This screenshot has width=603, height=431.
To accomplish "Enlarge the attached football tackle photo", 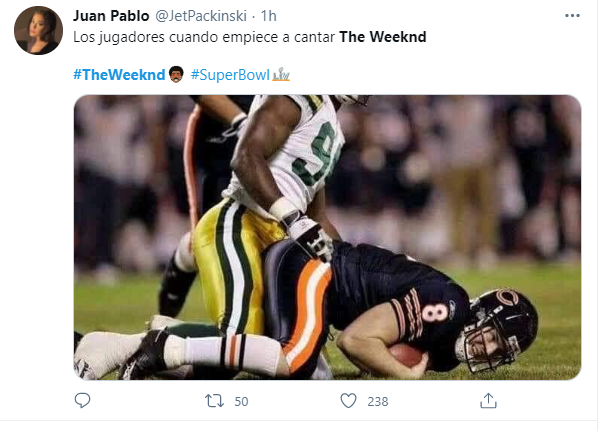I will [x=327, y=237].
